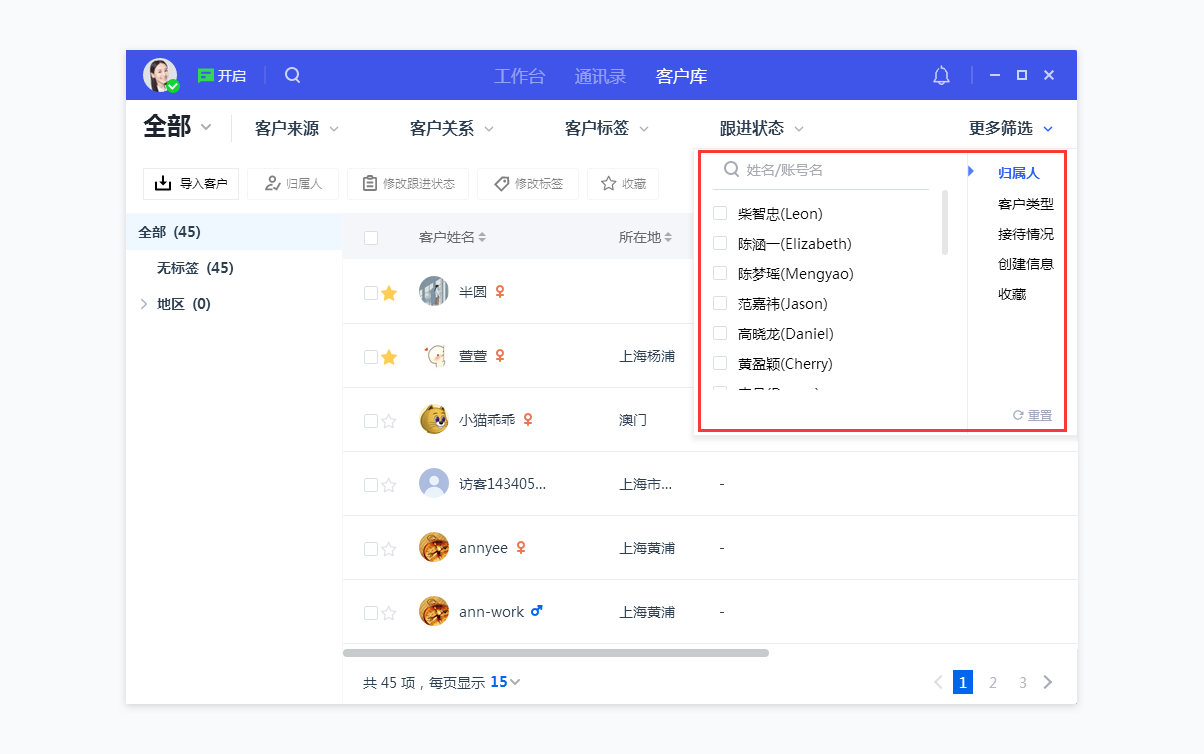Expand the 地区 (0) tree node

[144, 304]
